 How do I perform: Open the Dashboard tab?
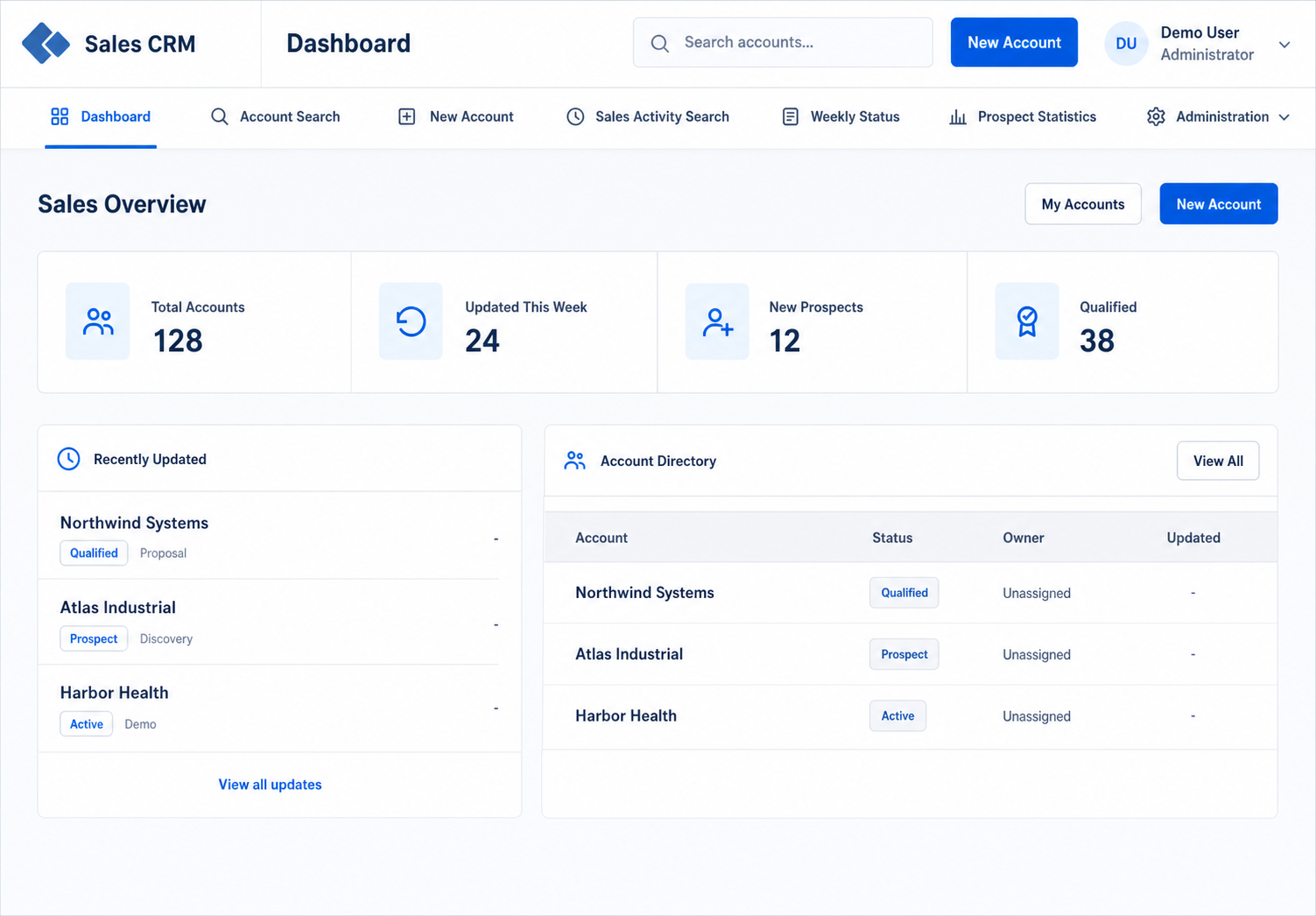point(101,116)
